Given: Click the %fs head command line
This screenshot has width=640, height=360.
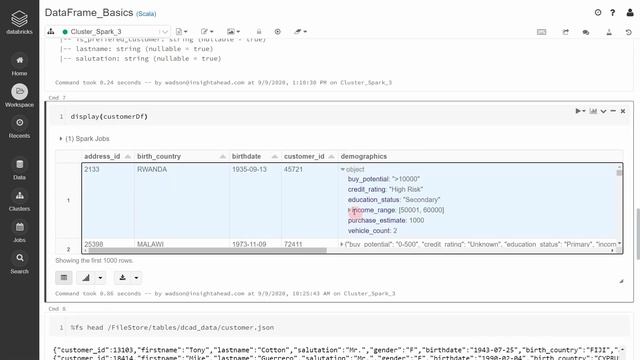Looking at the screenshot, I should click(172, 328).
